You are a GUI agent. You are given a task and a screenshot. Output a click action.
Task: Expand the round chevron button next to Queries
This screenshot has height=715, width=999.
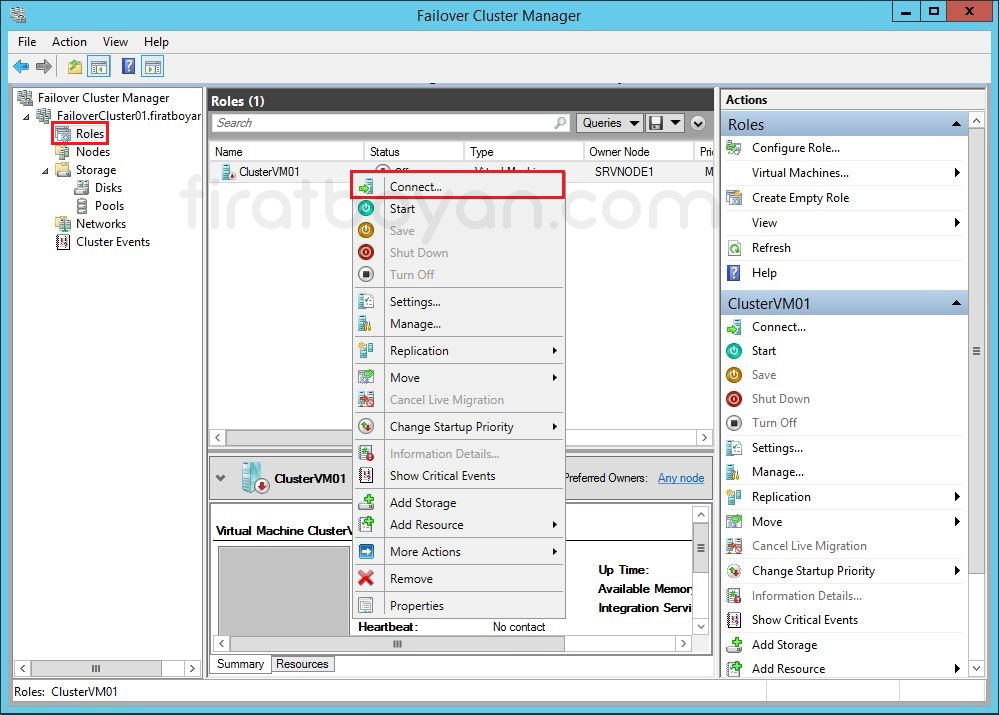click(698, 123)
